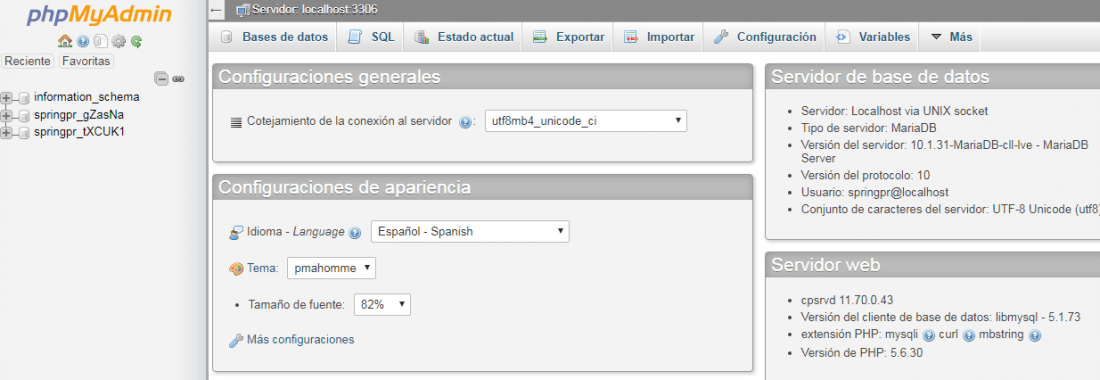Collapse all databases with minus icon
Screen dimensions: 1100x380
161,79
